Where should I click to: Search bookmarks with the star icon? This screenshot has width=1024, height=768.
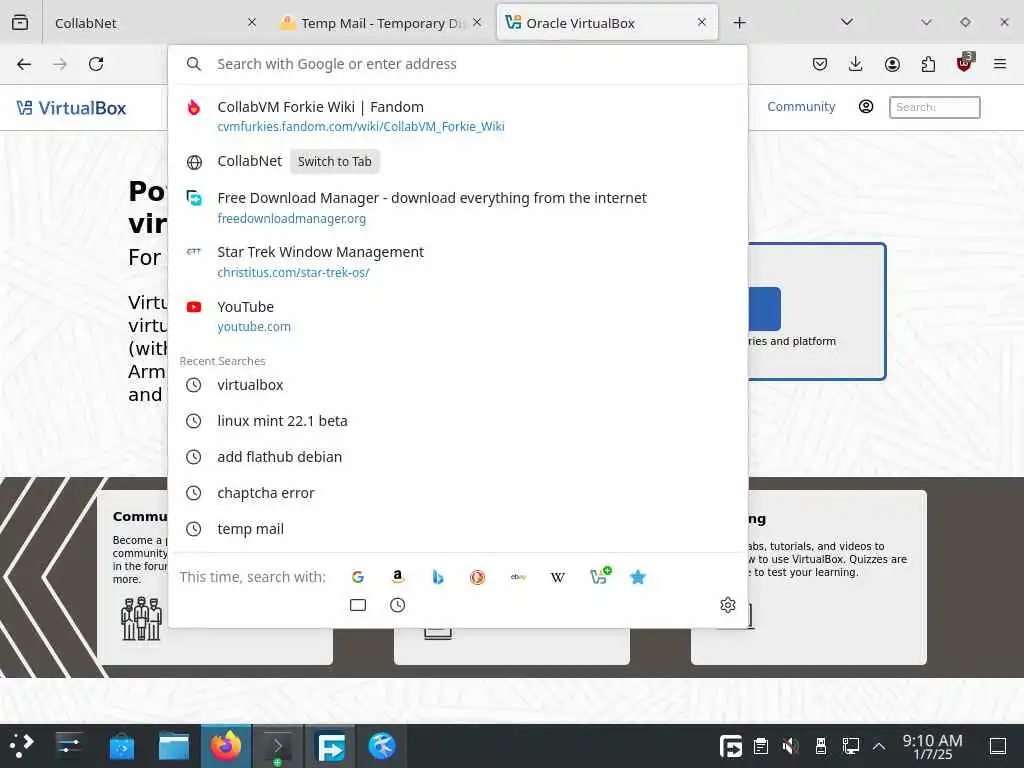pos(638,577)
